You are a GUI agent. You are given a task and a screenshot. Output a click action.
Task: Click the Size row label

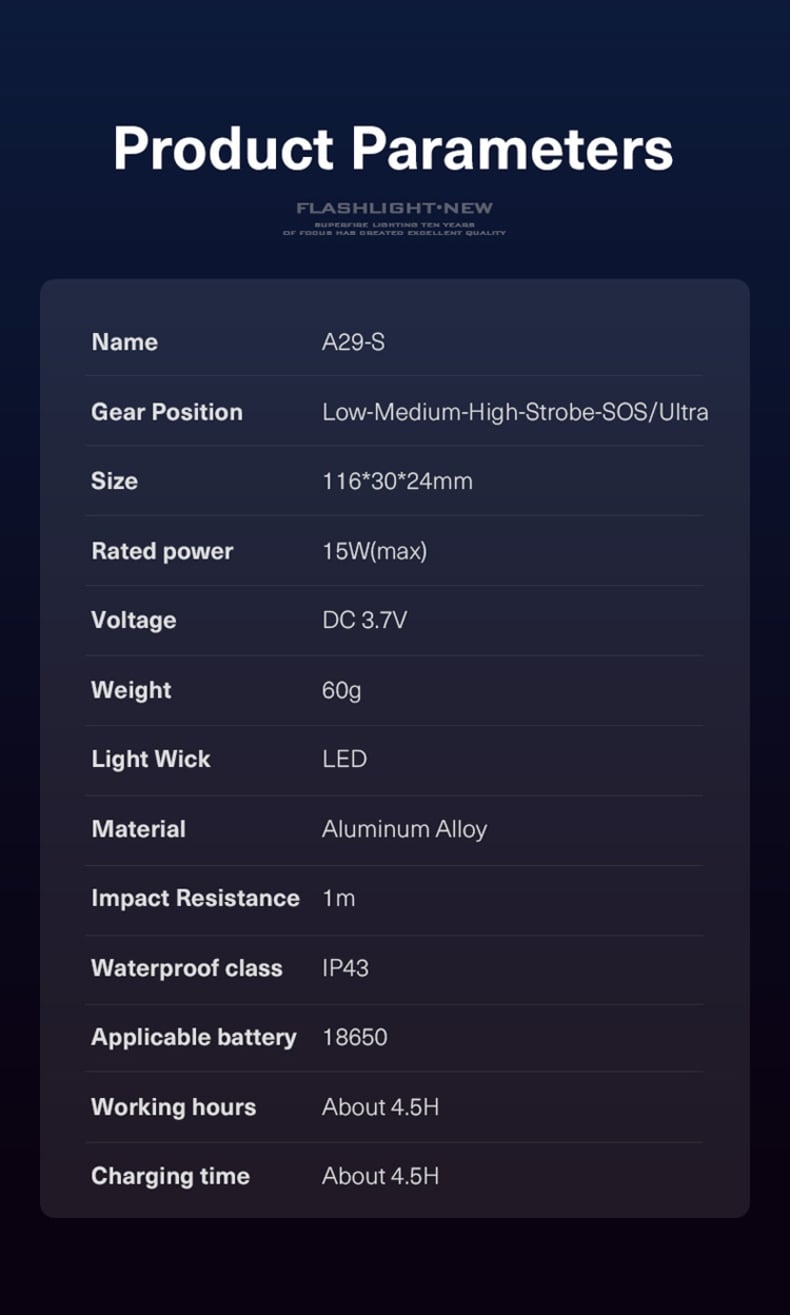(x=114, y=481)
